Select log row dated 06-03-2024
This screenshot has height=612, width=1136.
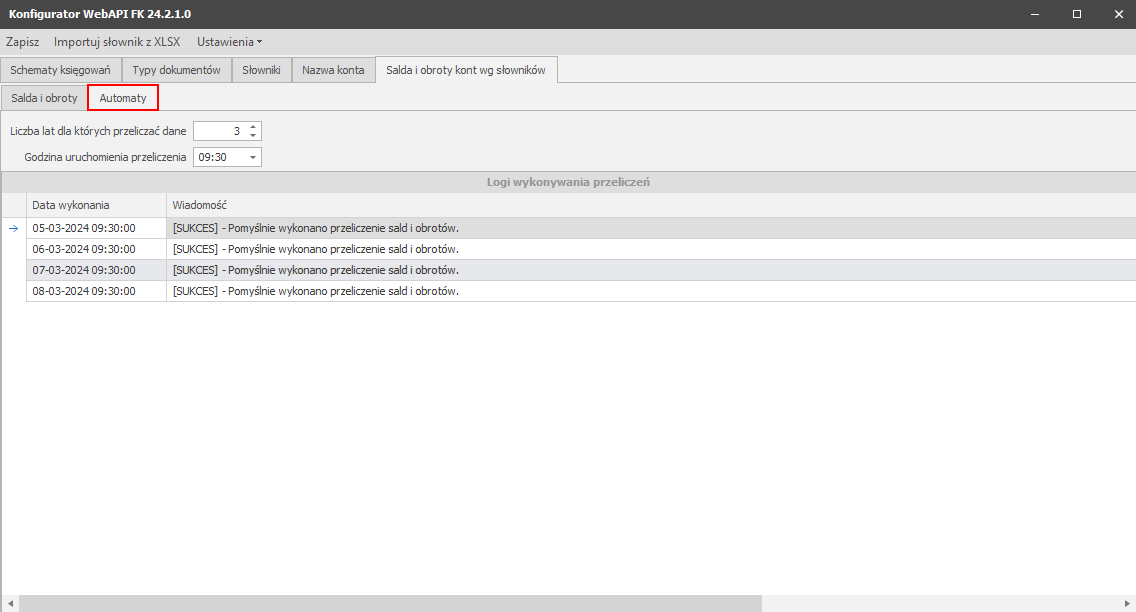(96, 249)
